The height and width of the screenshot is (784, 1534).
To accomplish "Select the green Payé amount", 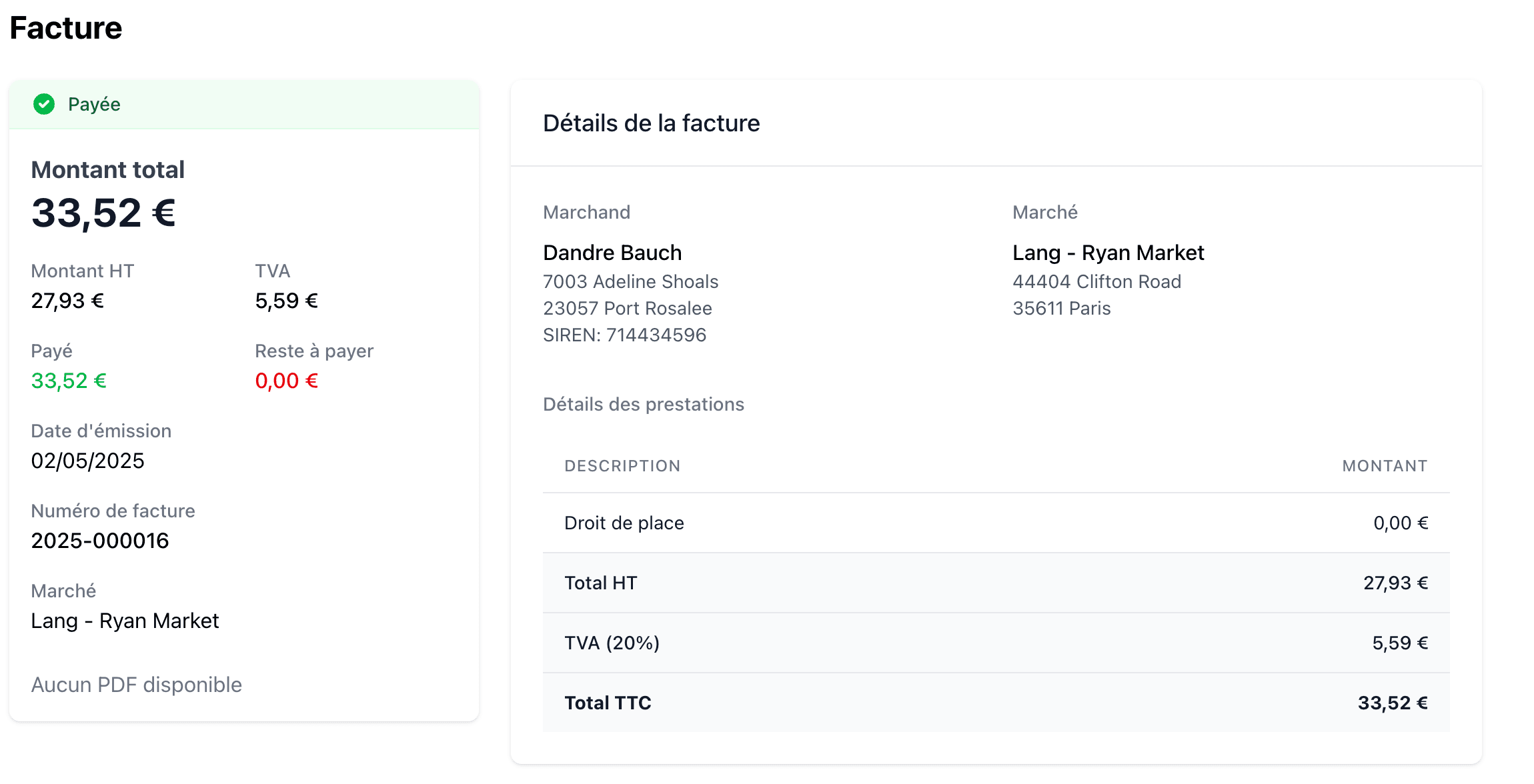I will point(69,380).
